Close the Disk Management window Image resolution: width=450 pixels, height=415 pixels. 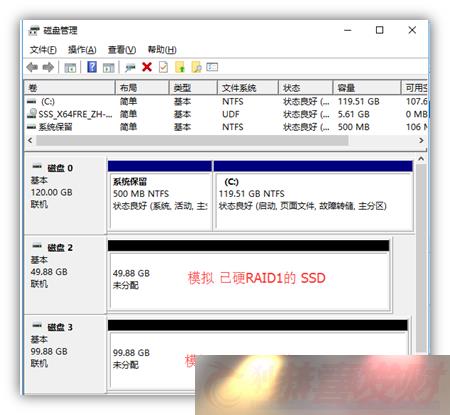tap(412, 30)
